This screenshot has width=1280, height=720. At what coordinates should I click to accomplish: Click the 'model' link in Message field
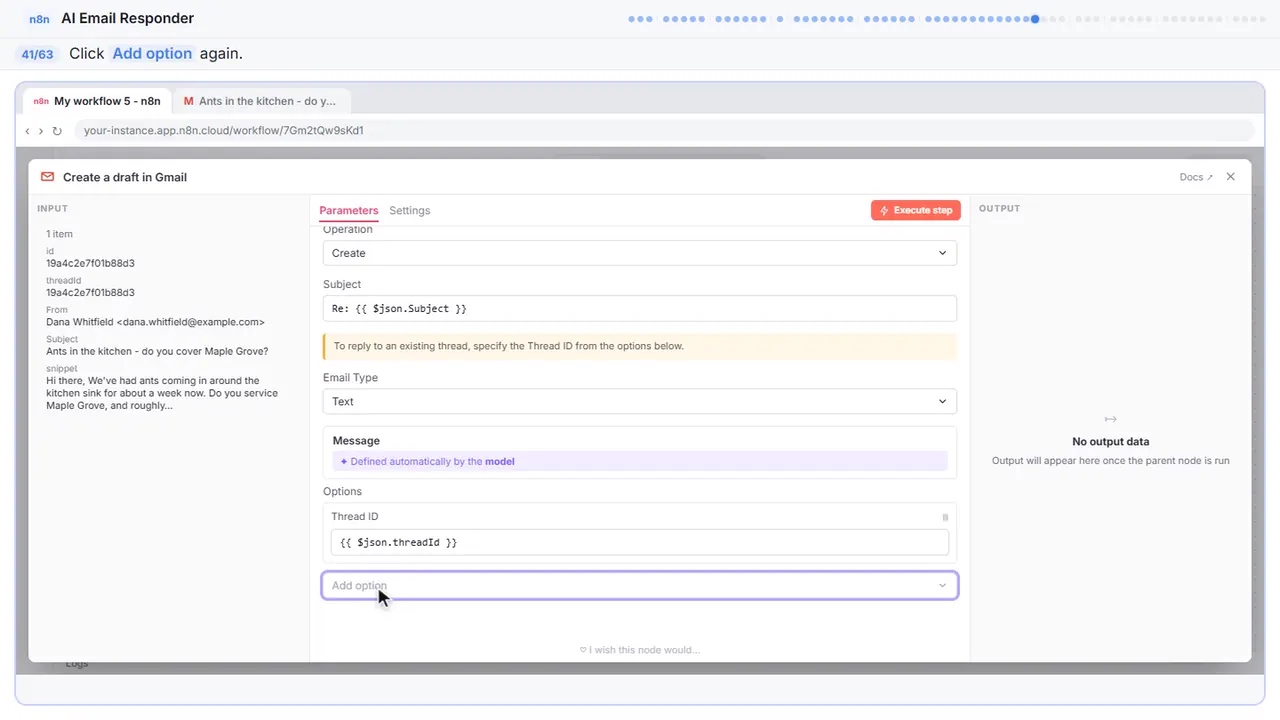pos(500,462)
